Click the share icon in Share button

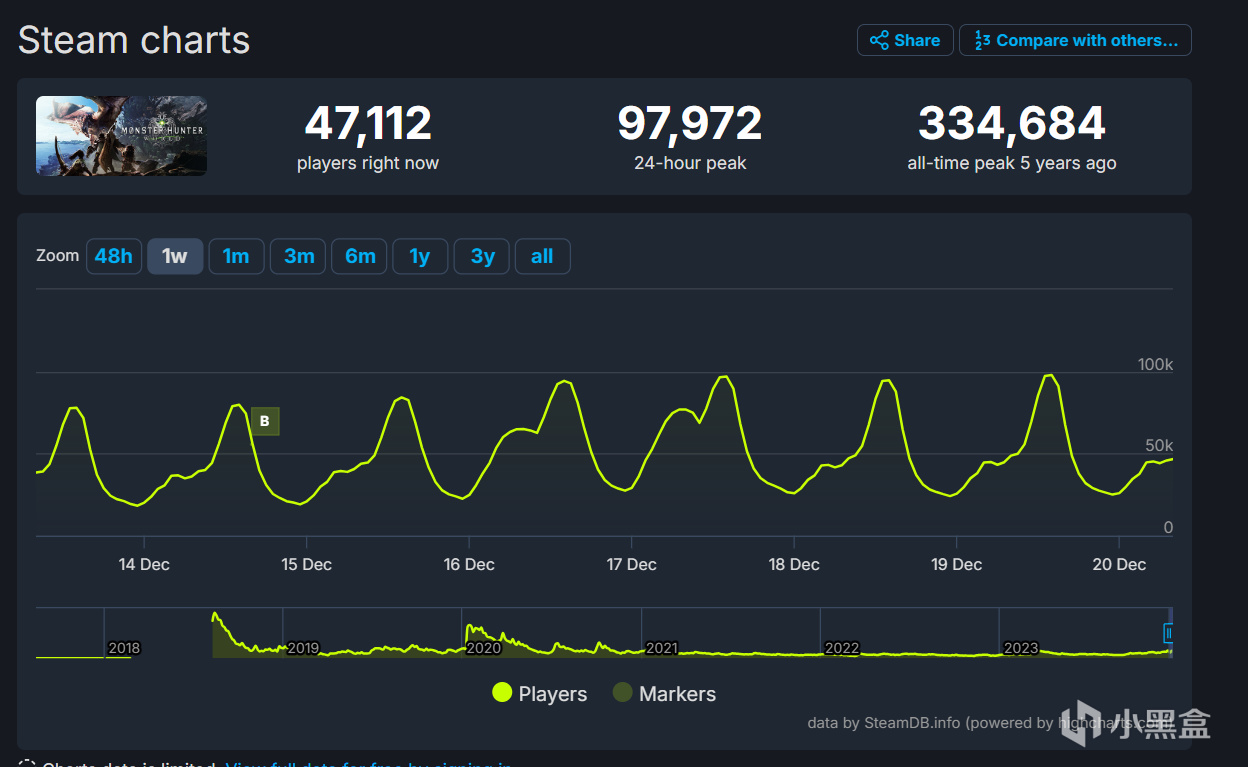click(879, 40)
